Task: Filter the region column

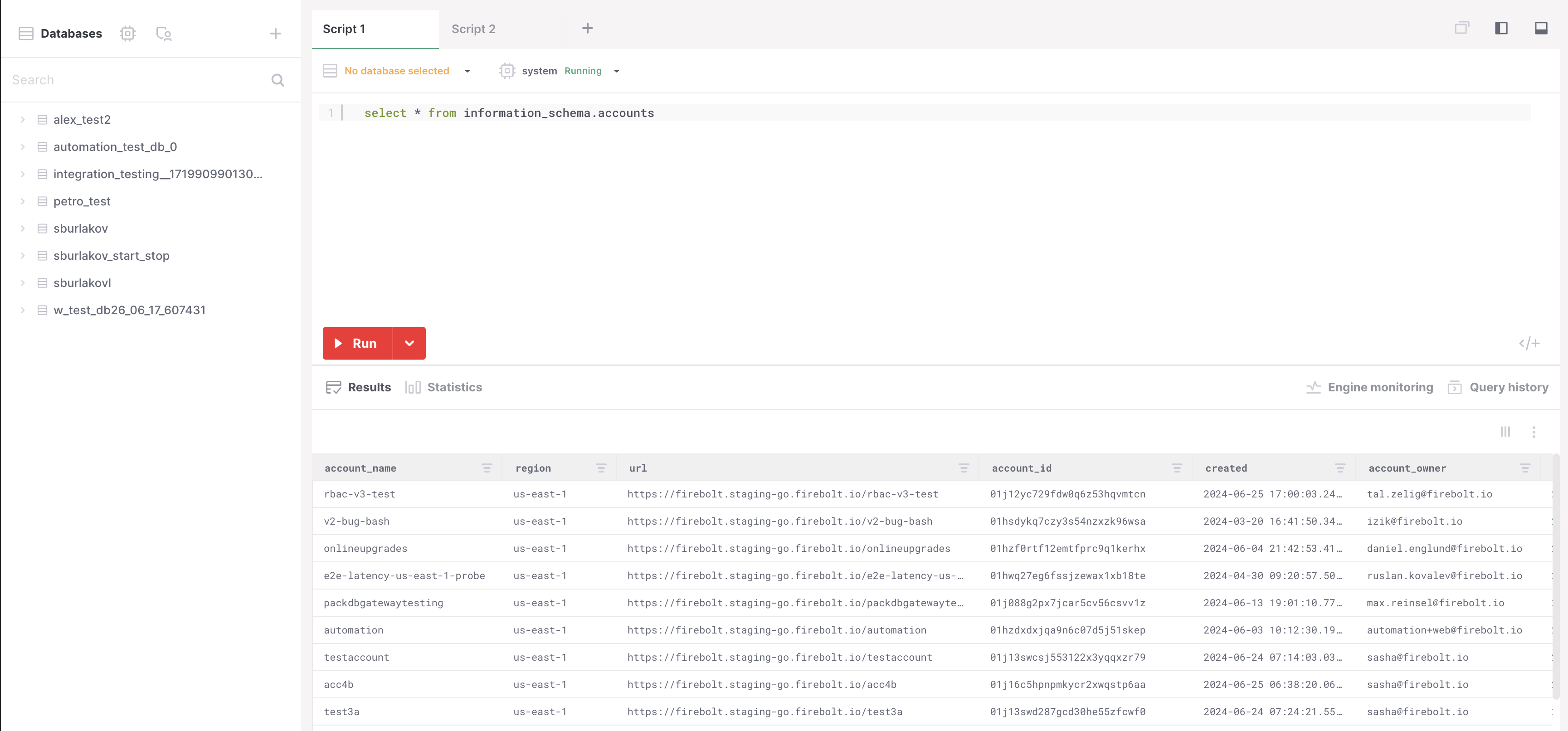Action: (x=601, y=468)
